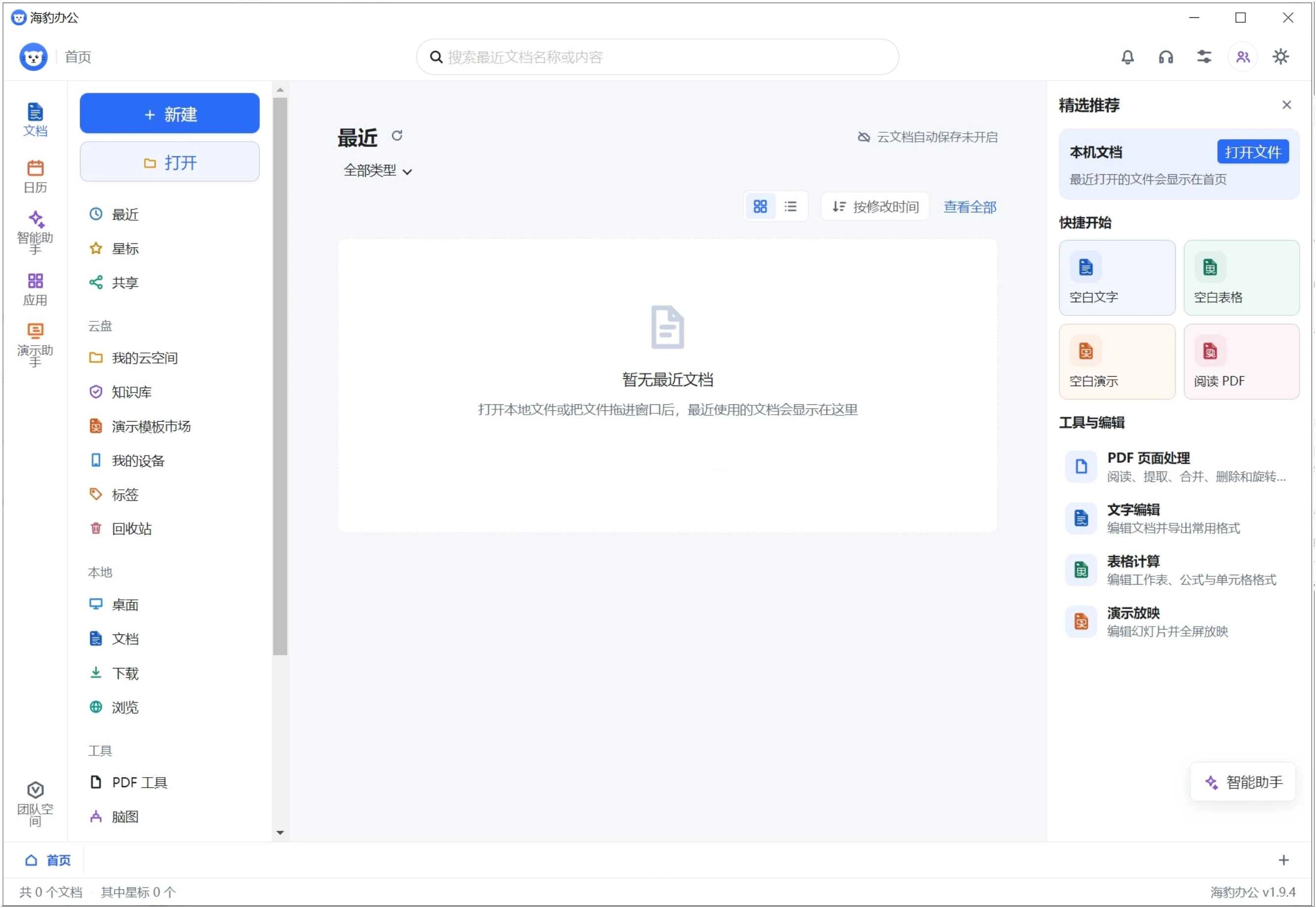Close the 精选推荐 panel
This screenshot has width=1316, height=908.
[x=1286, y=105]
